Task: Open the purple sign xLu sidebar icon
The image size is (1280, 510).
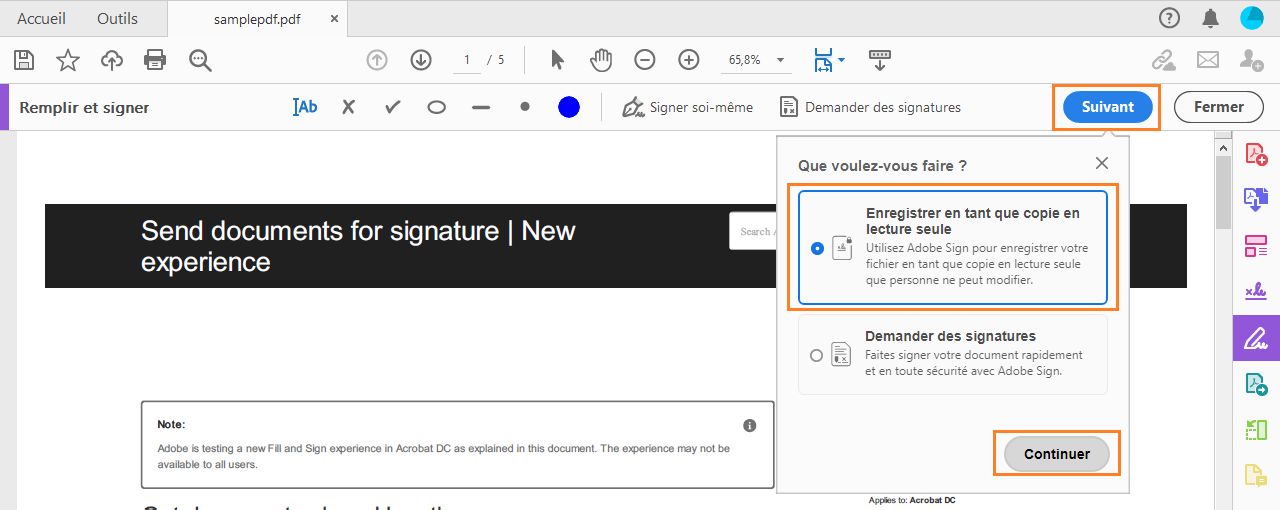Action: 1256,291
